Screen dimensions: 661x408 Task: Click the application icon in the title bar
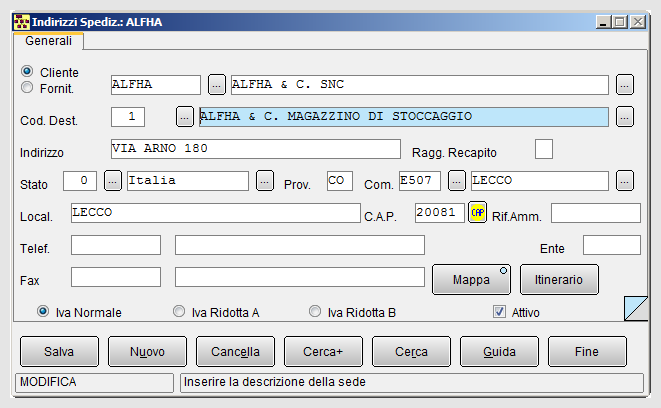21,22
